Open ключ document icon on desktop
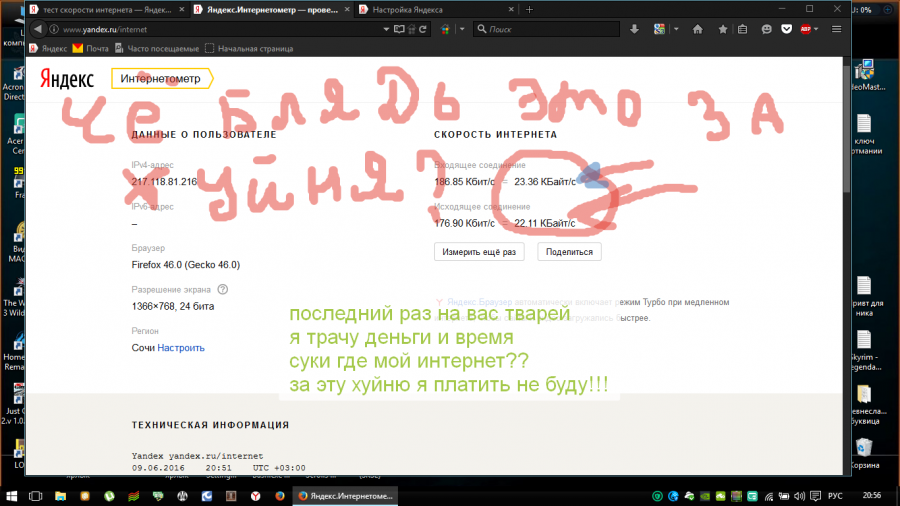 click(864, 134)
